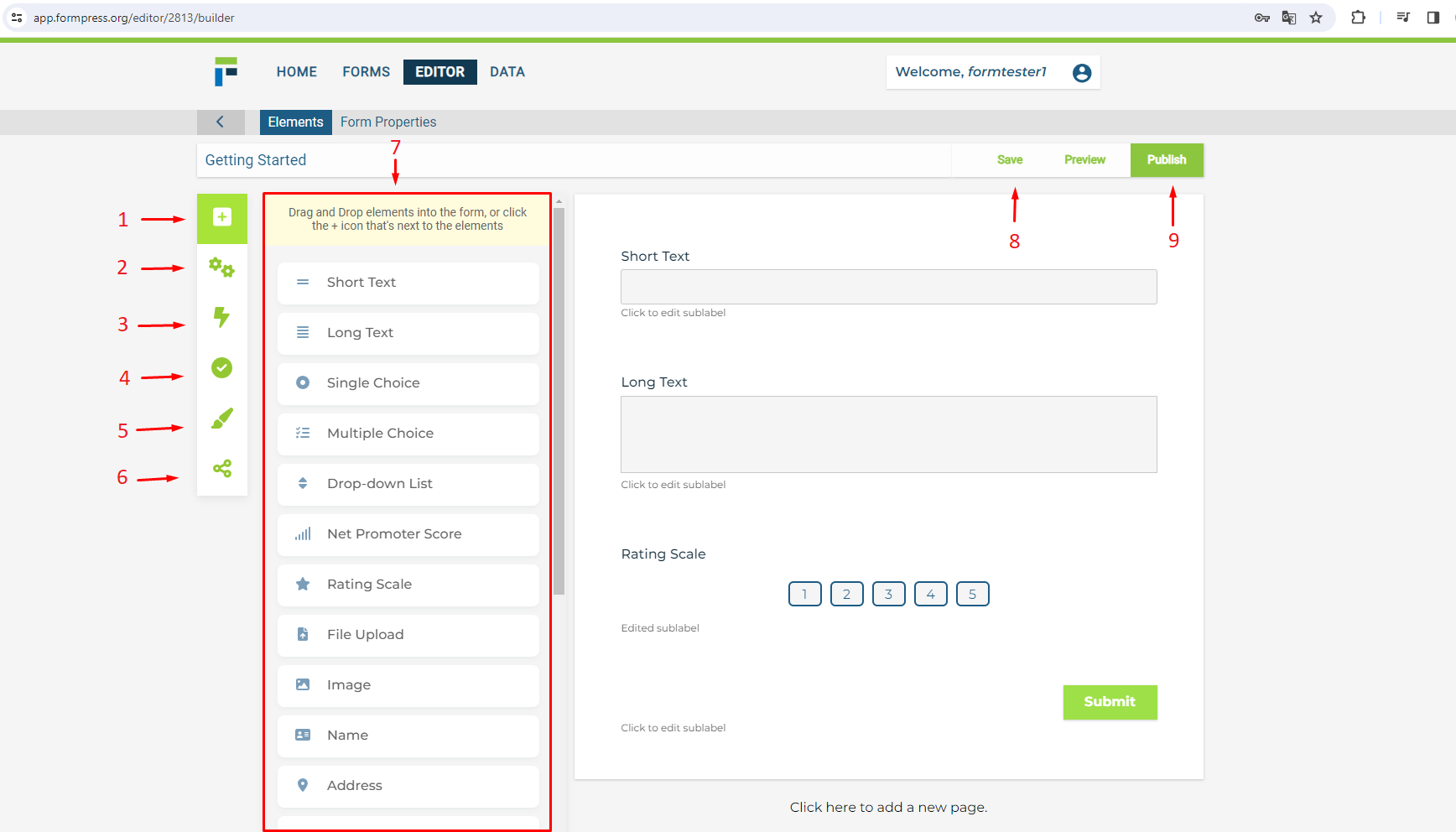This screenshot has height=832, width=1456.
Task: Open the lightning bolt integrations sidebar icon
Action: (221, 317)
